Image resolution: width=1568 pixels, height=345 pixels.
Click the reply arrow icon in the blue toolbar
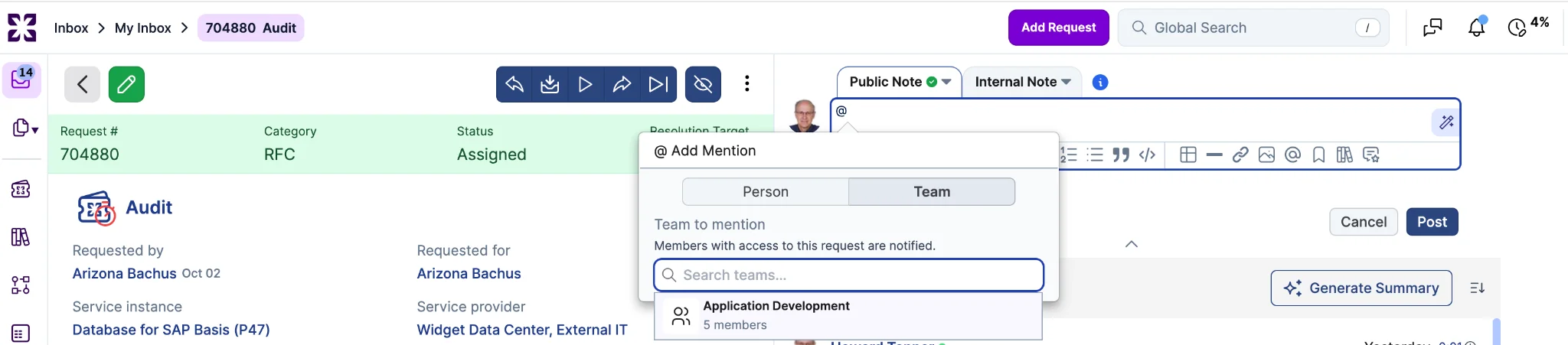point(514,84)
